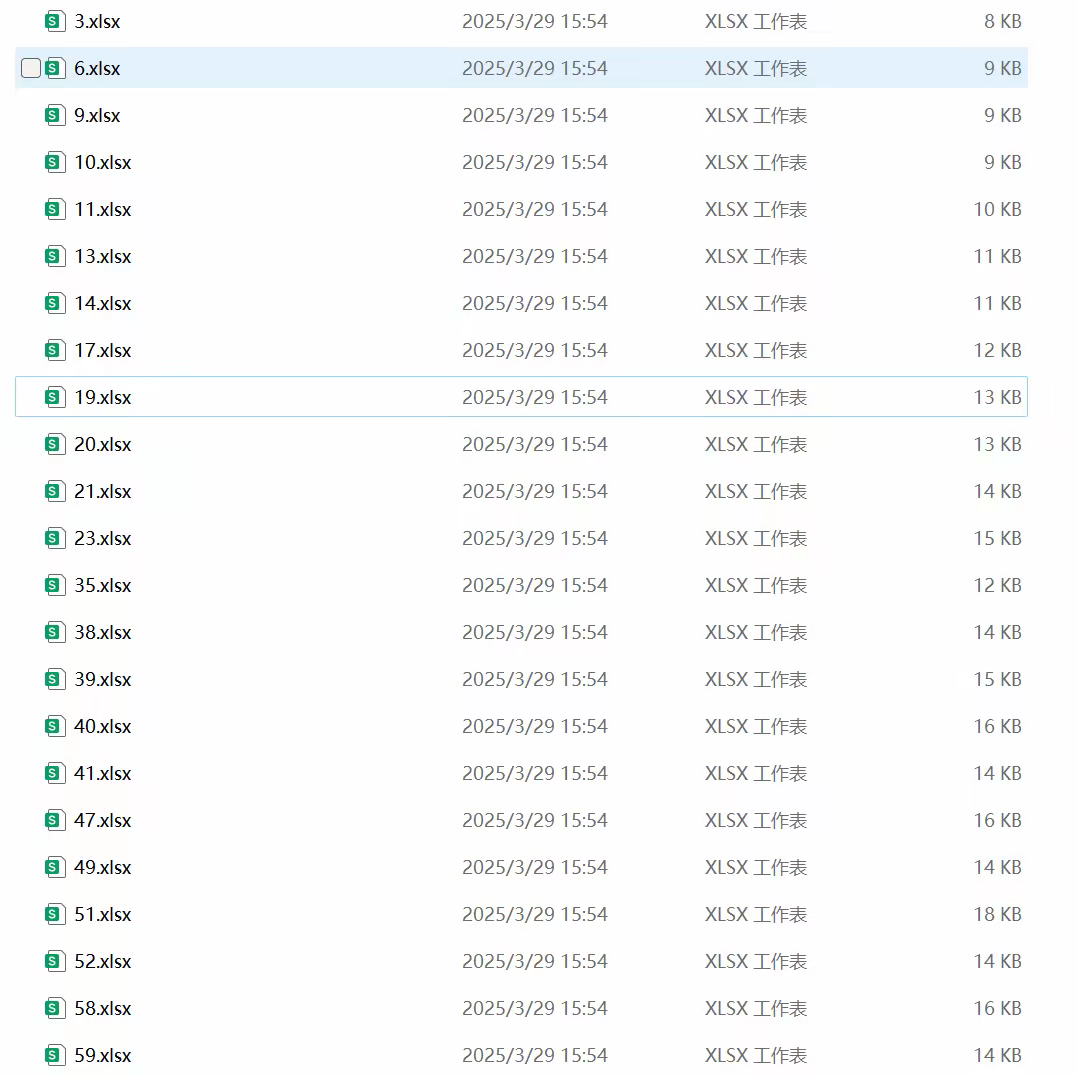Click the spreadsheet icon of 47.xlsx

pos(55,820)
